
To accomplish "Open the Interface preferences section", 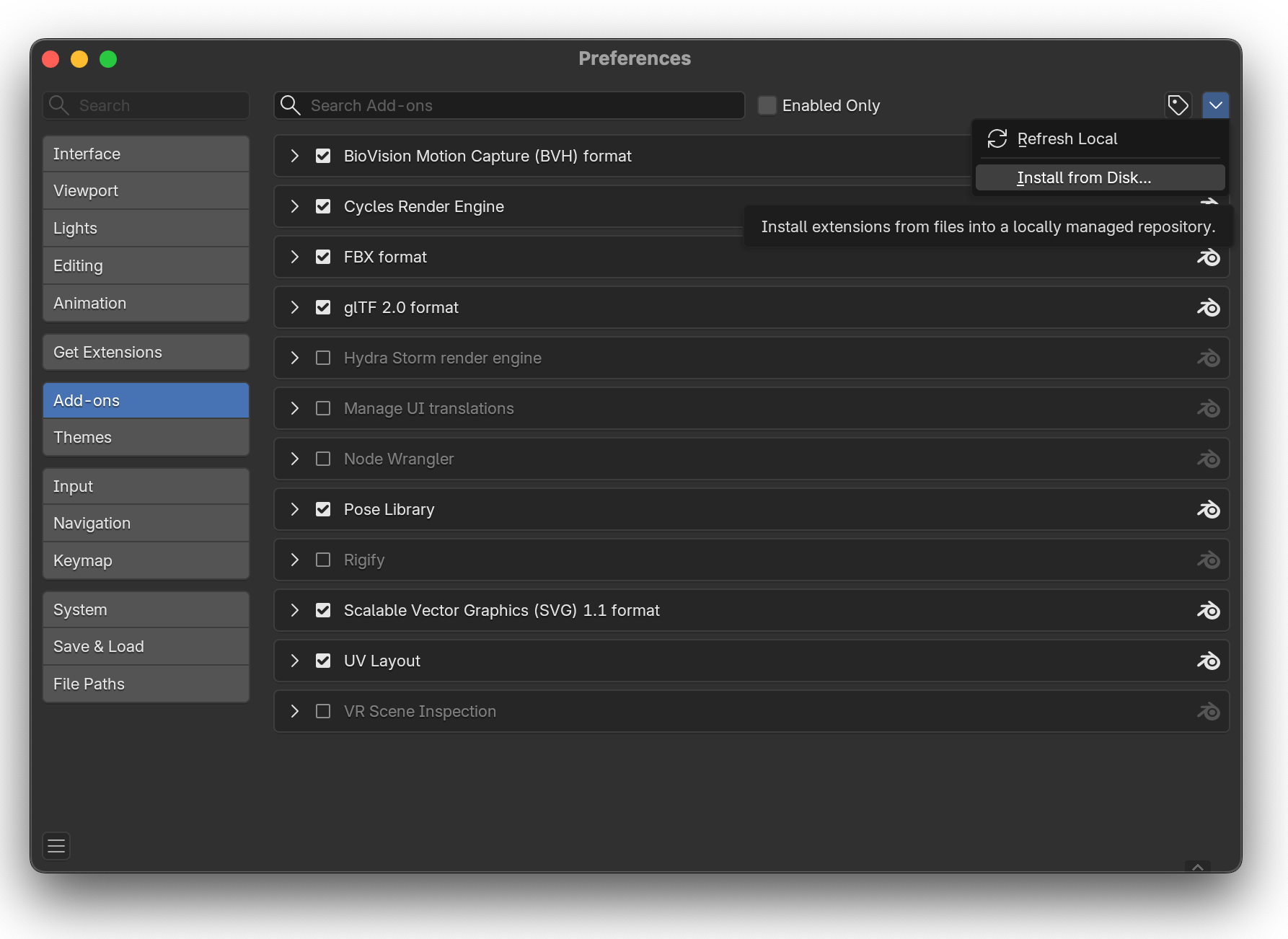I will tap(146, 154).
